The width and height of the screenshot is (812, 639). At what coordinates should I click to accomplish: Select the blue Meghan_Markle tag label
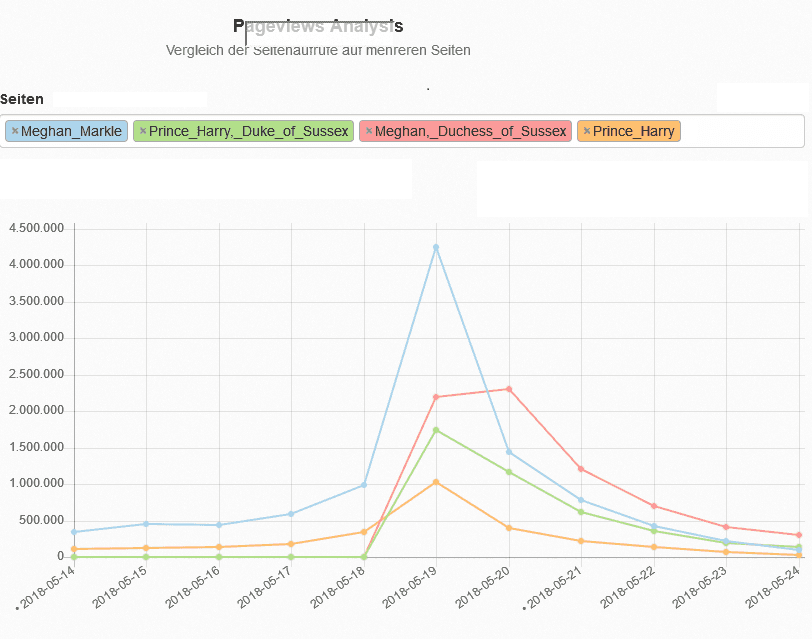click(71, 132)
